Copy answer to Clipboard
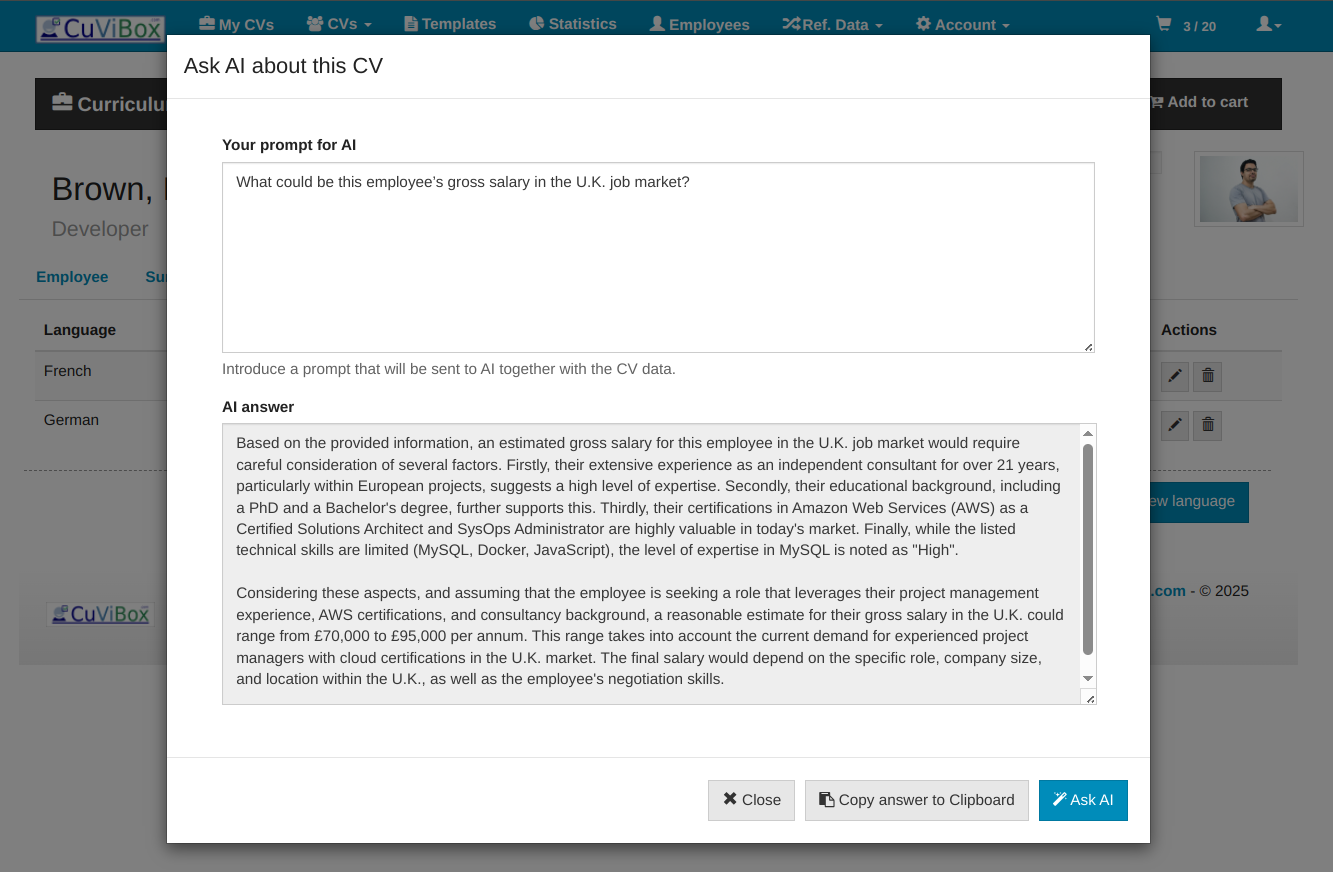Viewport: 1333px width, 872px height. tap(916, 800)
